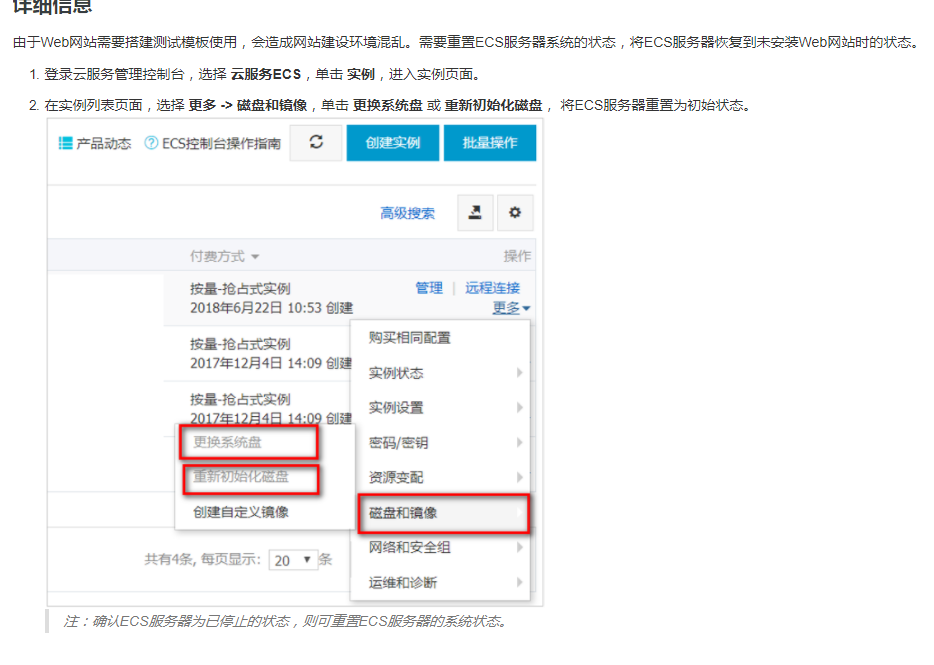Screen dimensions: 934x665
Task: Click the 创建实例 button
Action: click(393, 142)
